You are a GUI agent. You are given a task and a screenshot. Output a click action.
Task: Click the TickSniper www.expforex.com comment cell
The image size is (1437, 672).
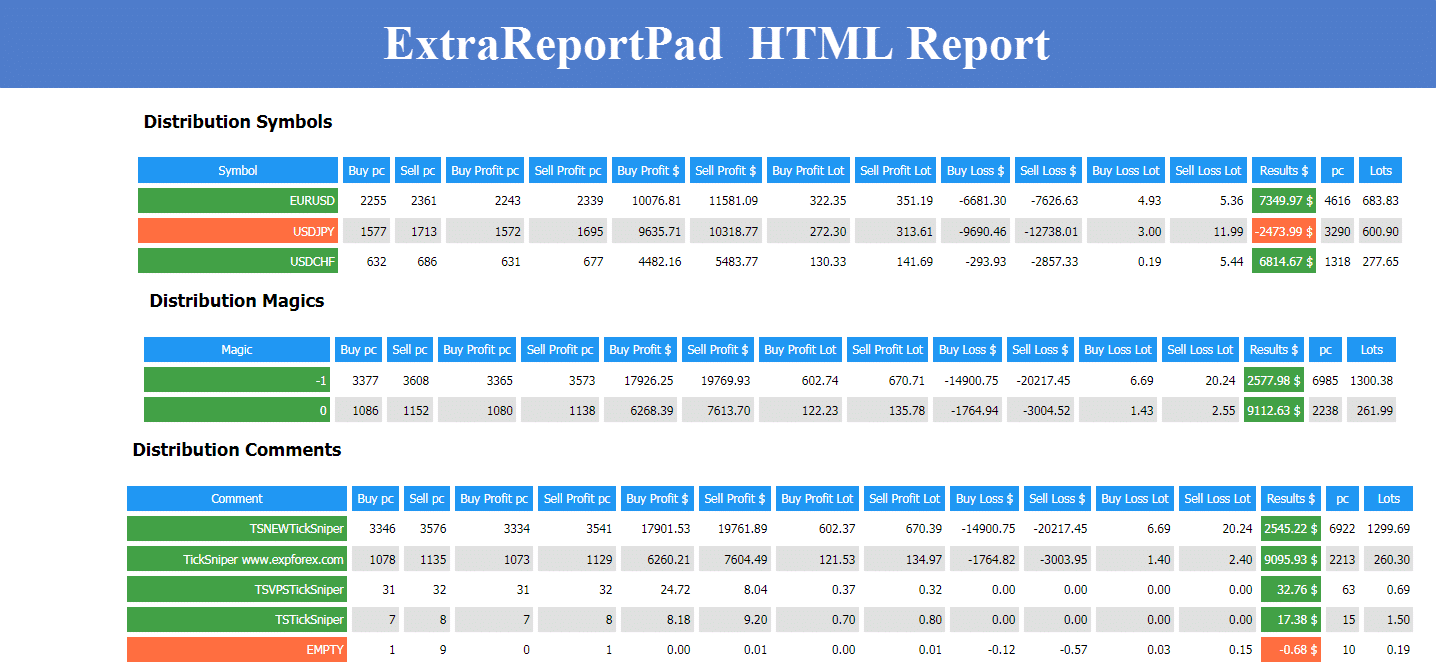point(237,560)
